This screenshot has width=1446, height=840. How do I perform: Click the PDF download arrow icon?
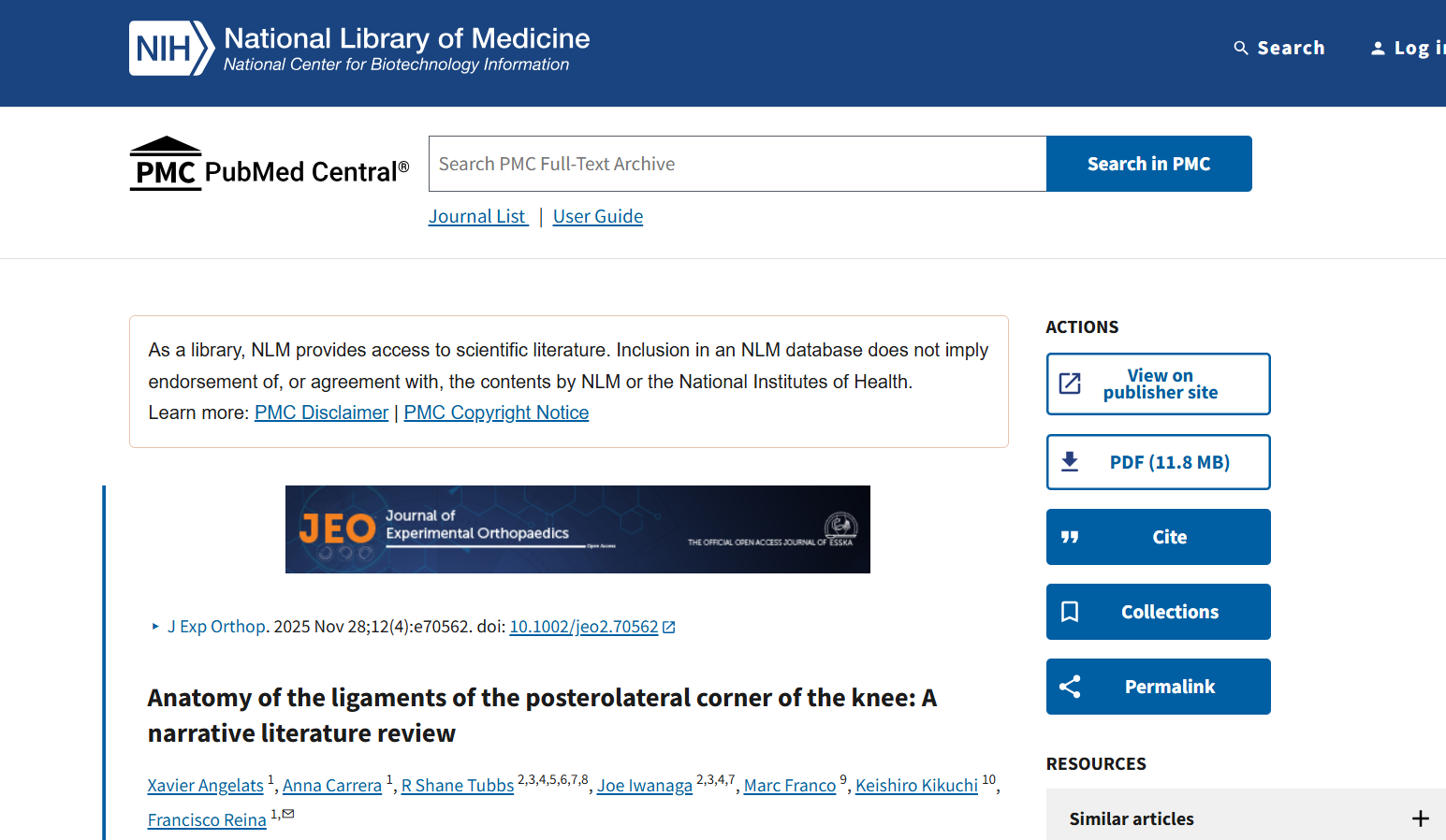coord(1070,462)
